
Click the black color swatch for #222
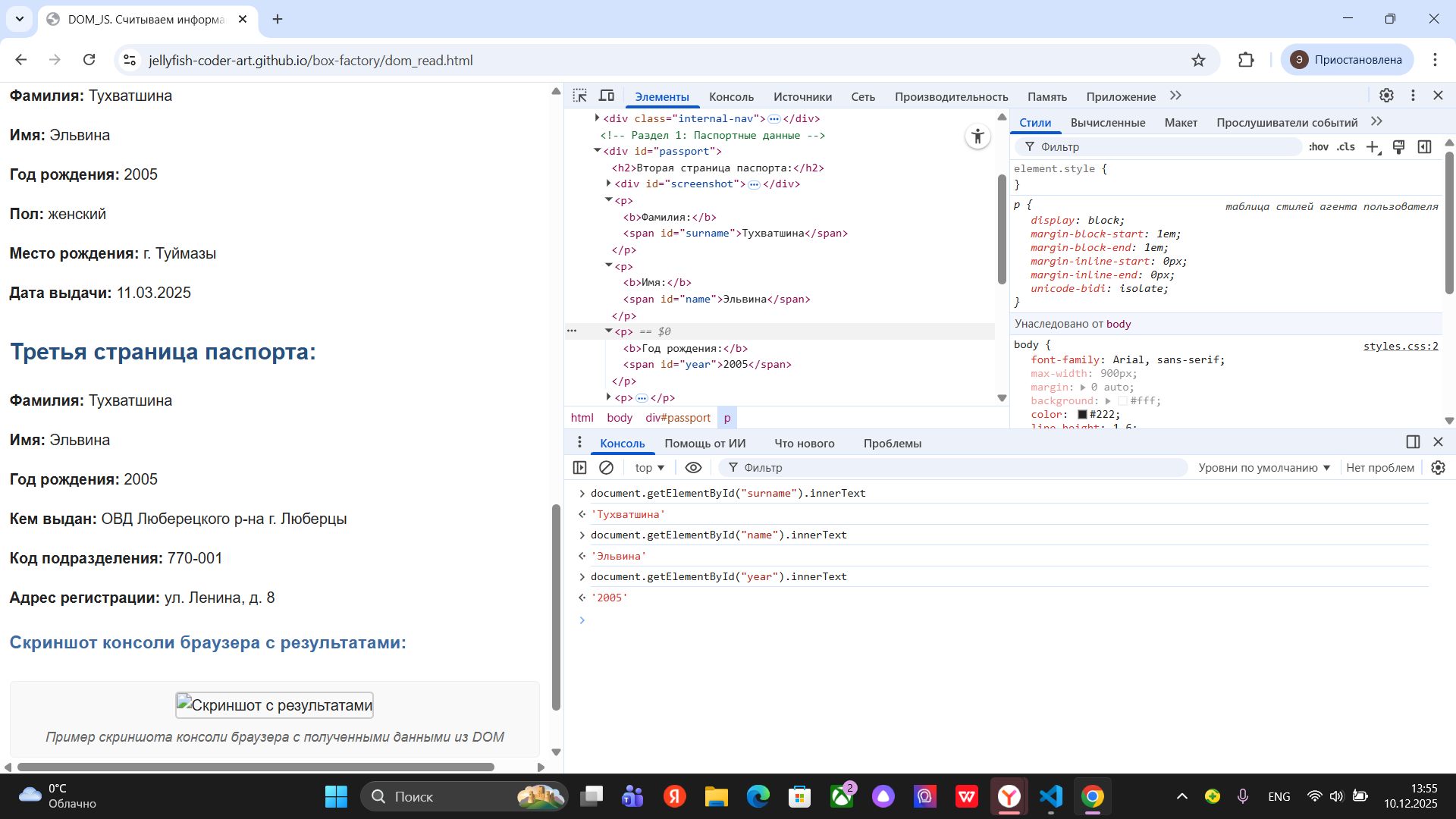click(x=1082, y=414)
